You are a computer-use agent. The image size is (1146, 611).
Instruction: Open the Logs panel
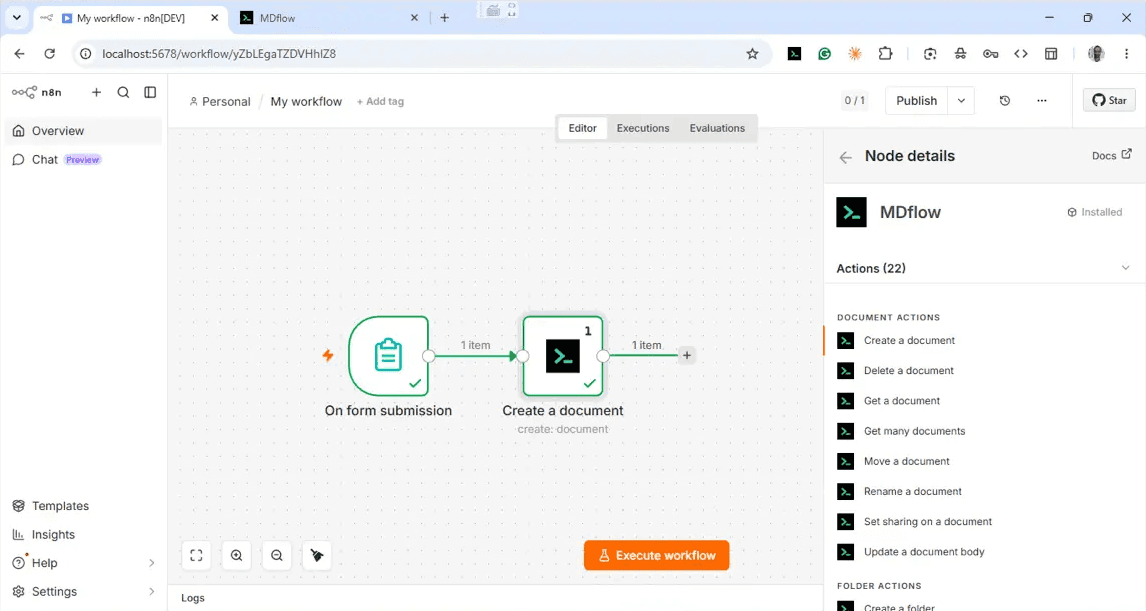click(193, 598)
